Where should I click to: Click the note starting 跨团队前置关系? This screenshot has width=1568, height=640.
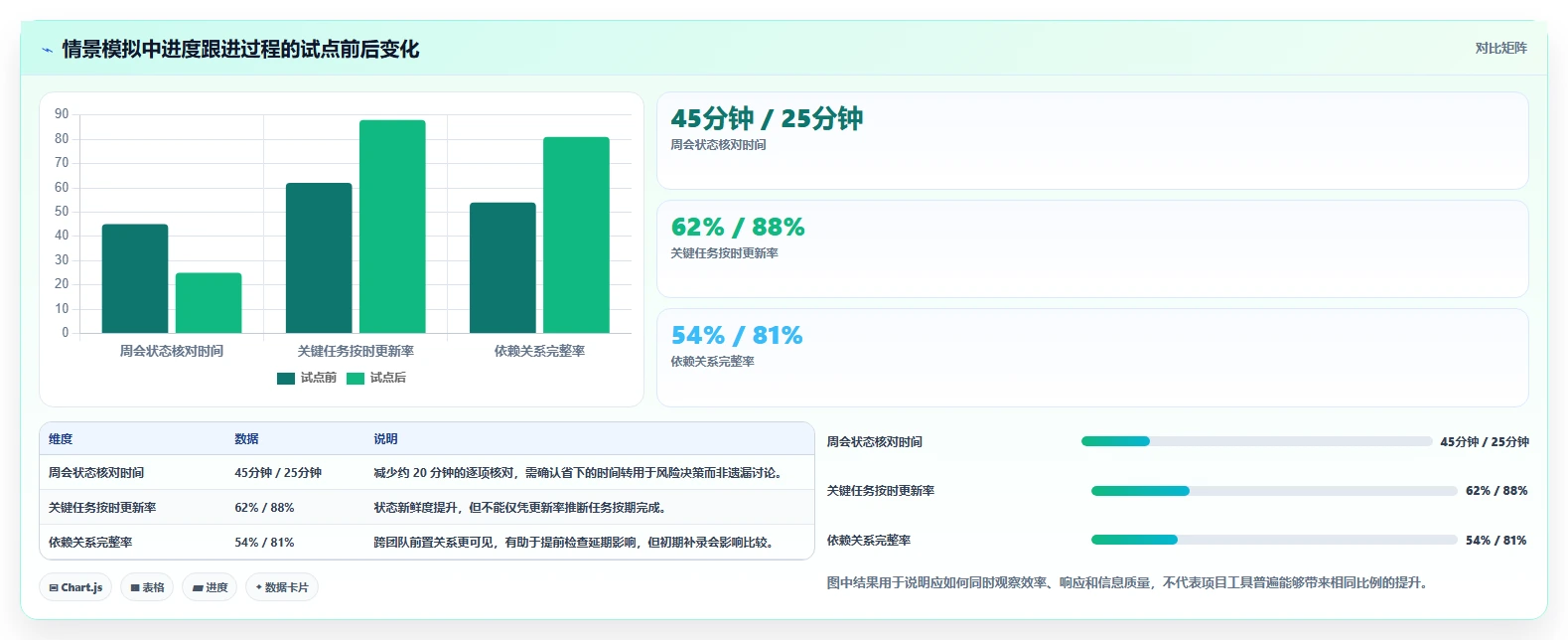pyautogui.click(x=575, y=543)
